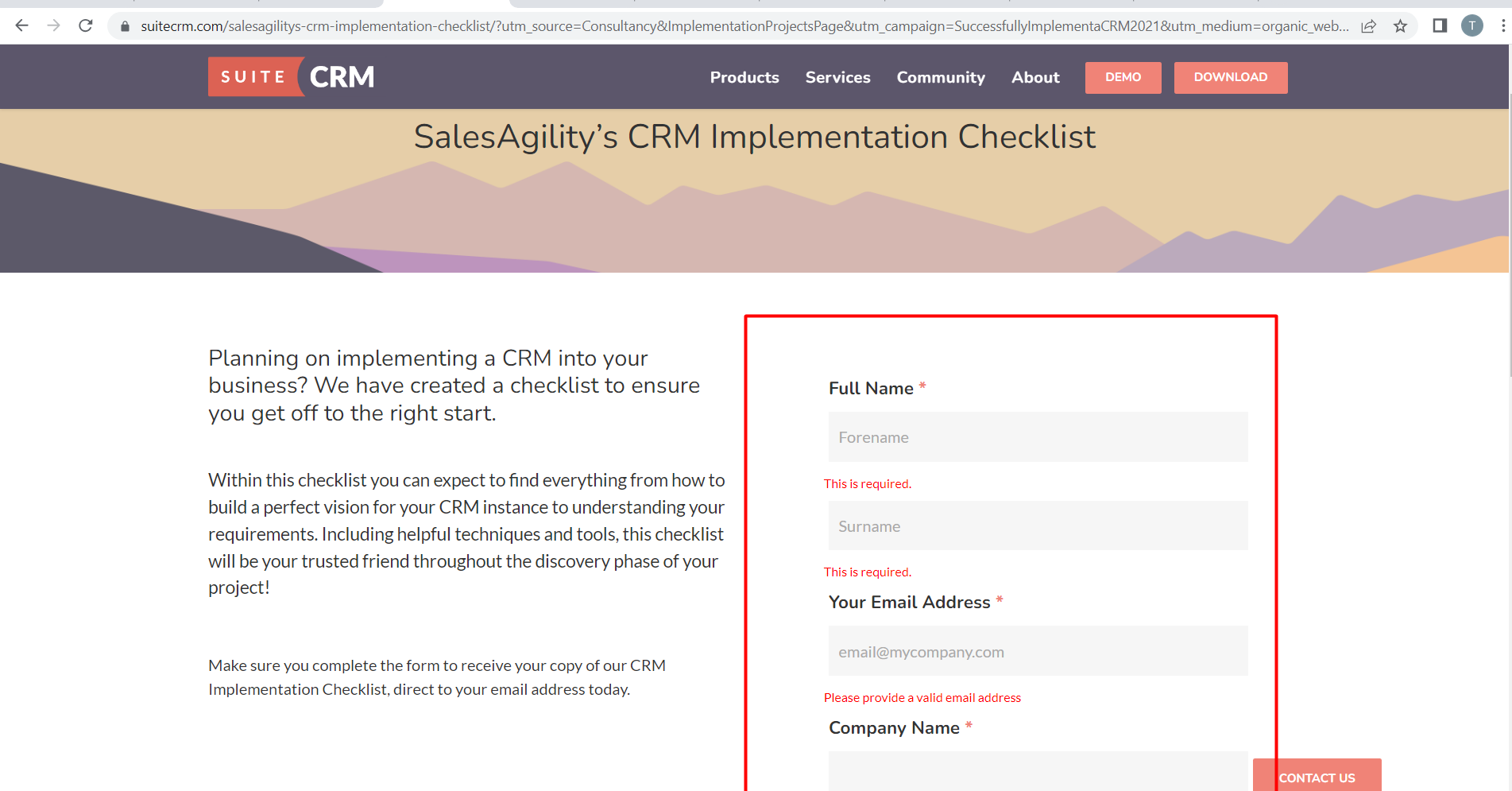Focus the Surname input field
This screenshot has height=791, width=1512.
pyautogui.click(x=1038, y=525)
